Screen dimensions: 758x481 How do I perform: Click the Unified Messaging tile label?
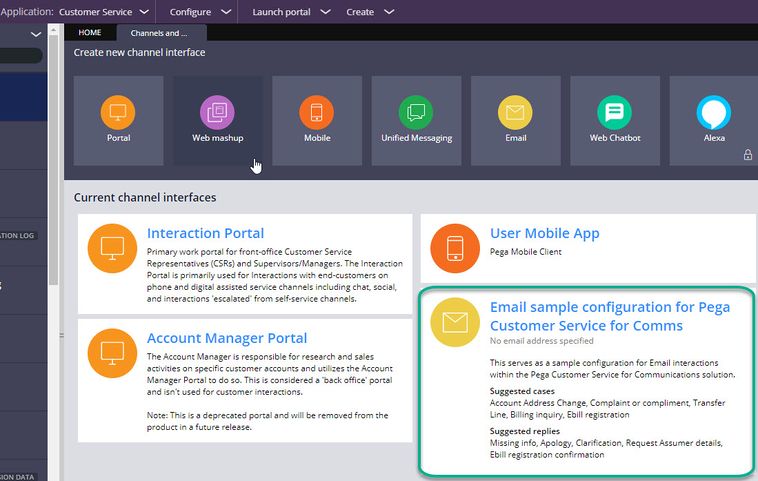point(416,138)
